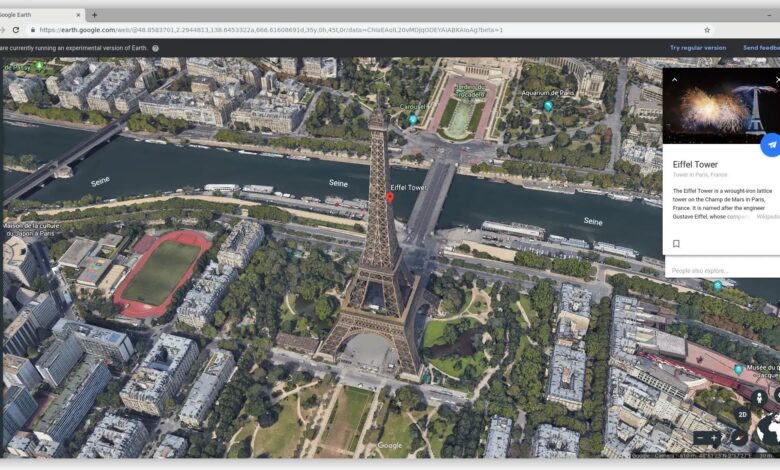The height and width of the screenshot is (470, 780).
Task: Select the Aquarium de Paris marker pin
Action: (x=548, y=105)
